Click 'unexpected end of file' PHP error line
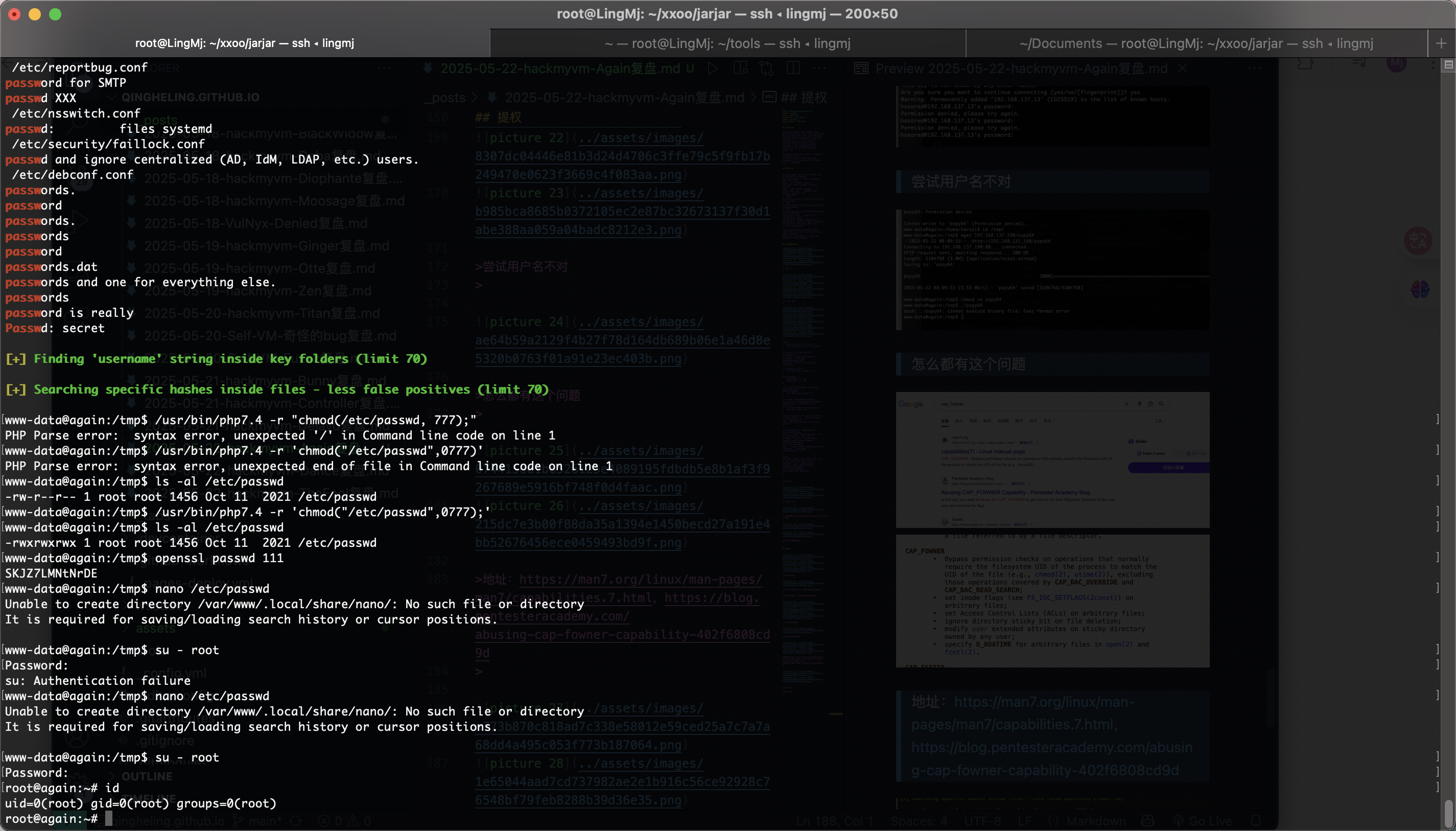This screenshot has width=1456, height=831. [x=308, y=467]
